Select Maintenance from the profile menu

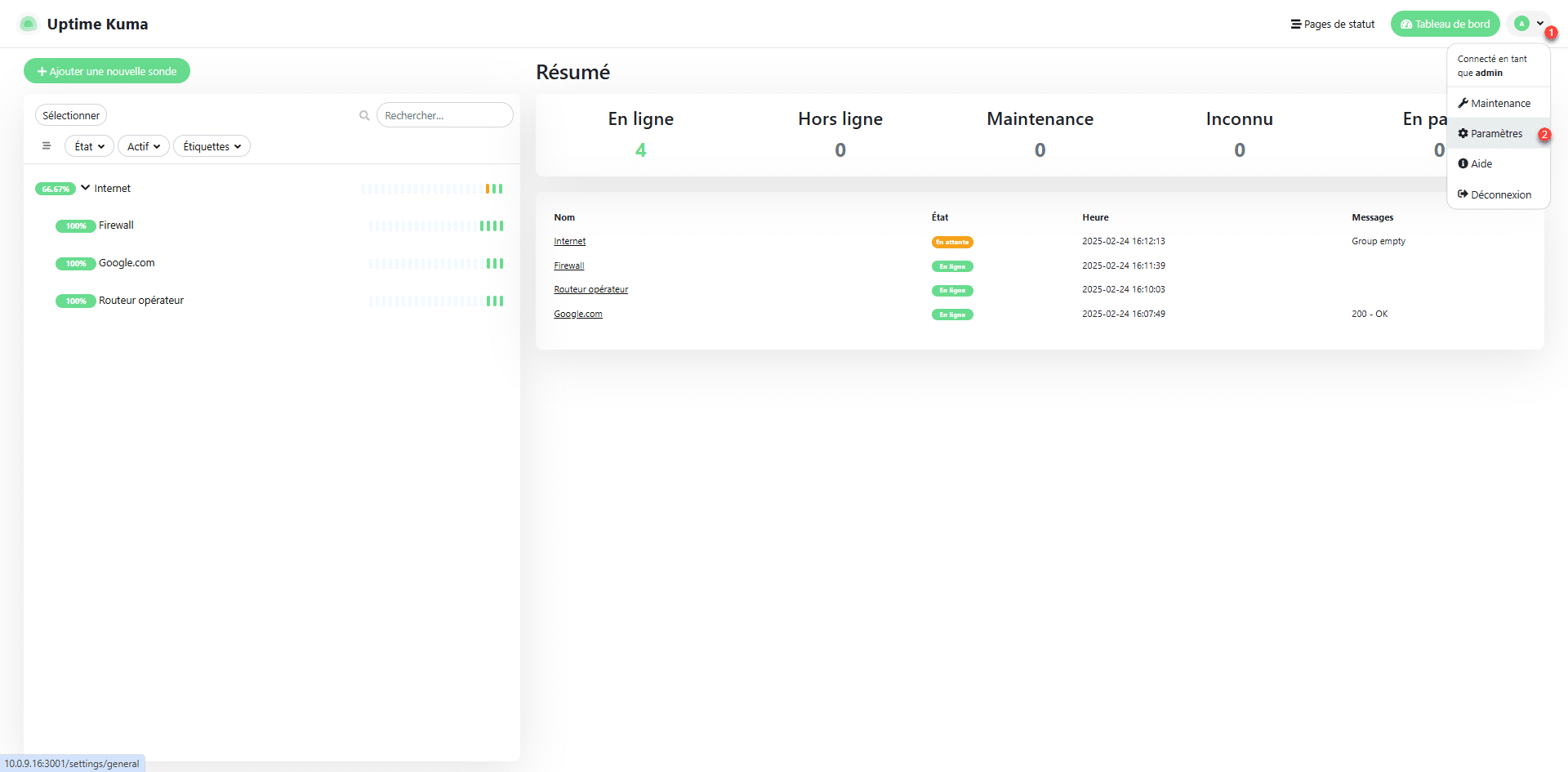click(x=1494, y=104)
